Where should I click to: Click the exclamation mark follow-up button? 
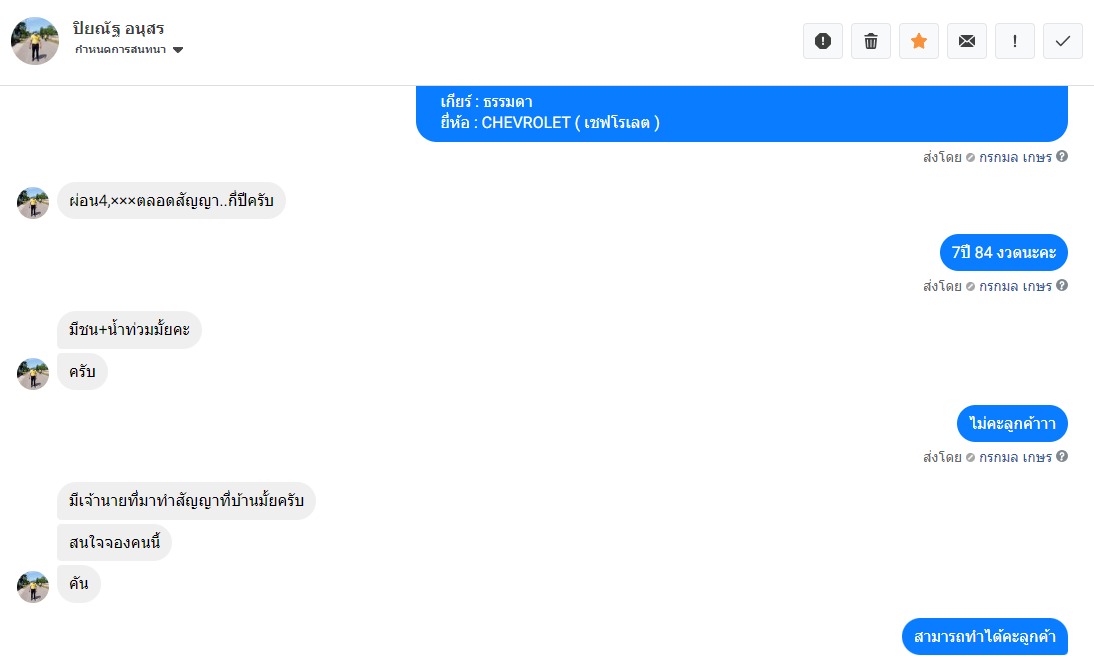click(1015, 41)
